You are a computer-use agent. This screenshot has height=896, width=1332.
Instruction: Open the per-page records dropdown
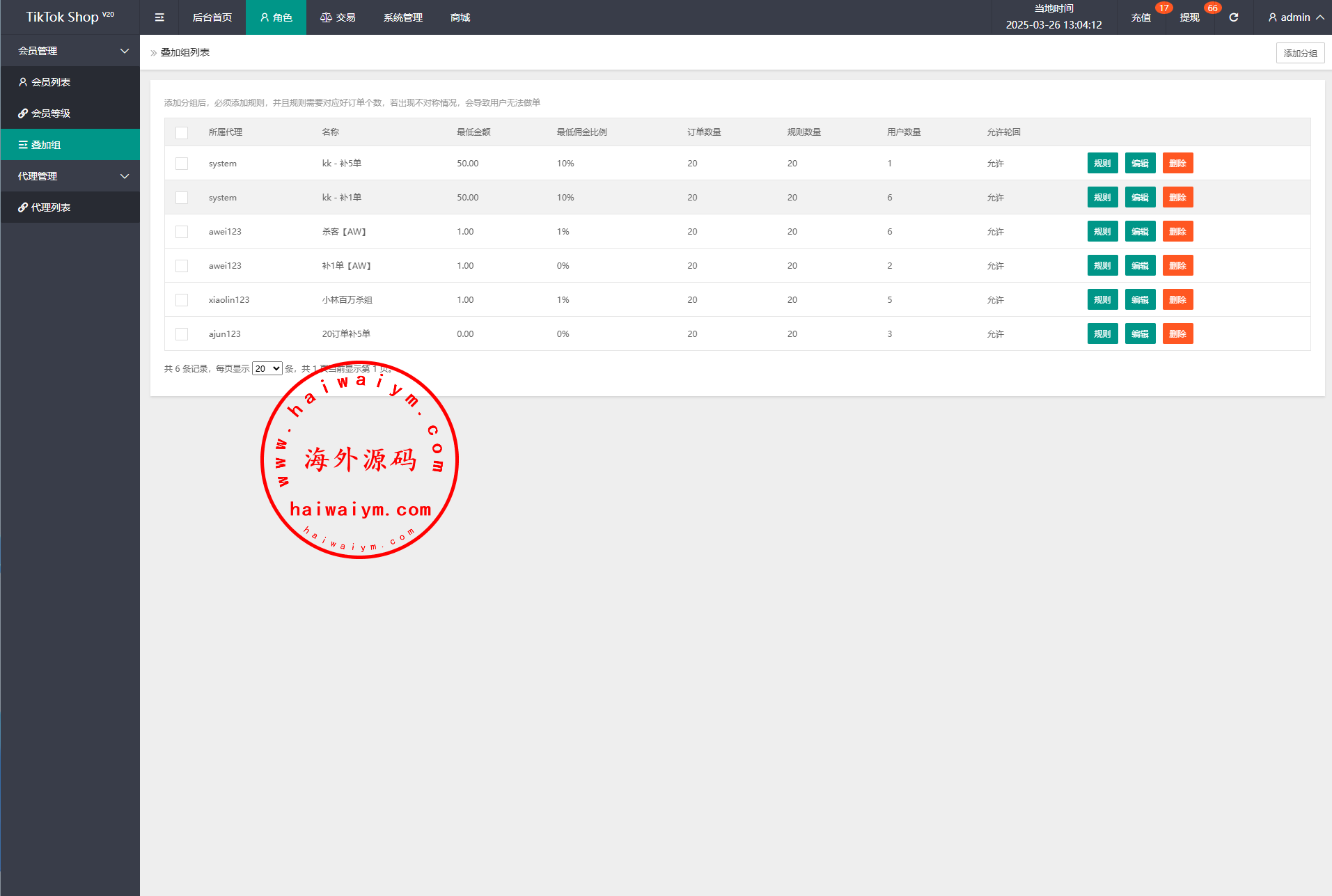[267, 369]
